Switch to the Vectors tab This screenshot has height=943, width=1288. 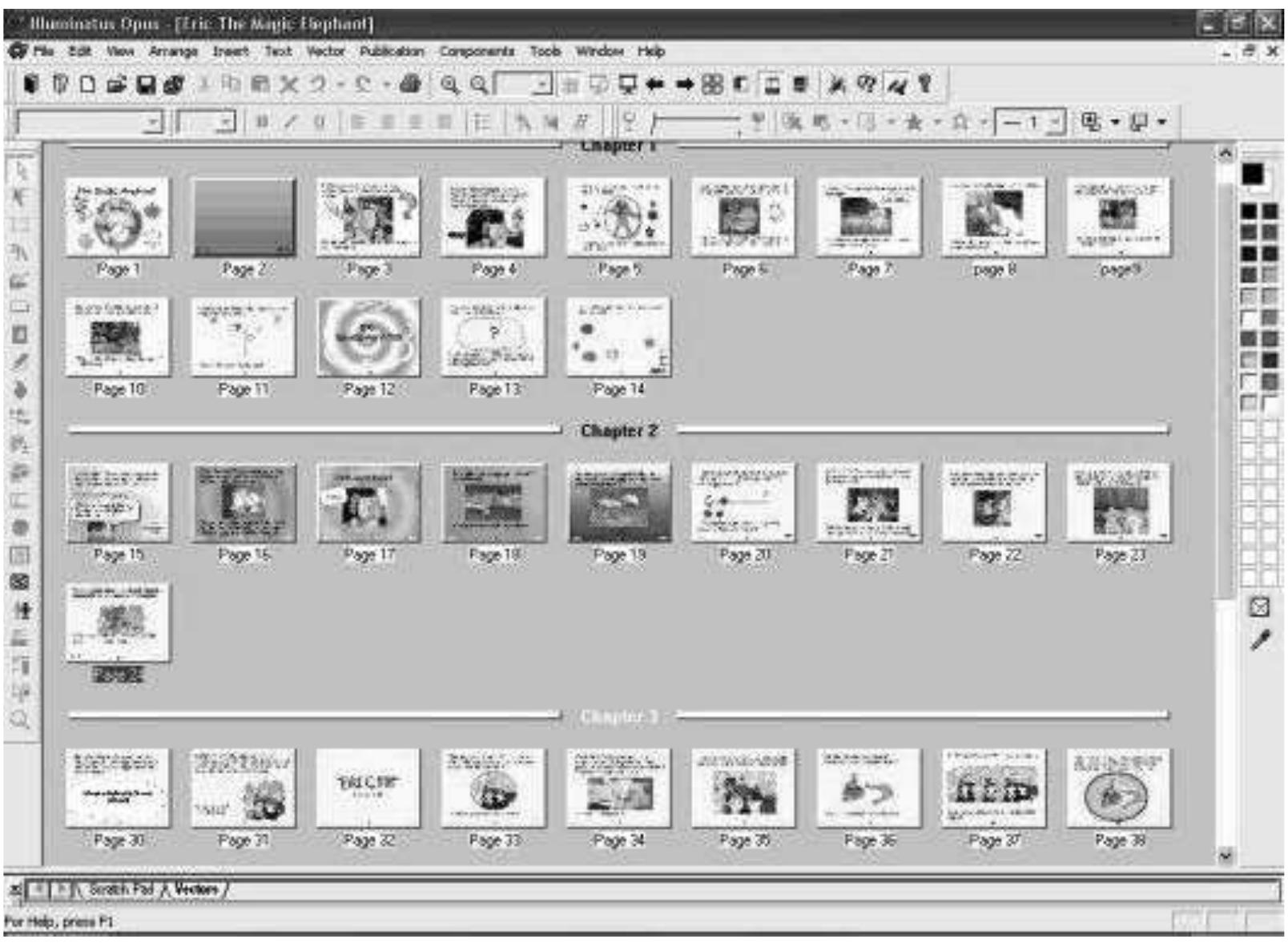pos(197,889)
